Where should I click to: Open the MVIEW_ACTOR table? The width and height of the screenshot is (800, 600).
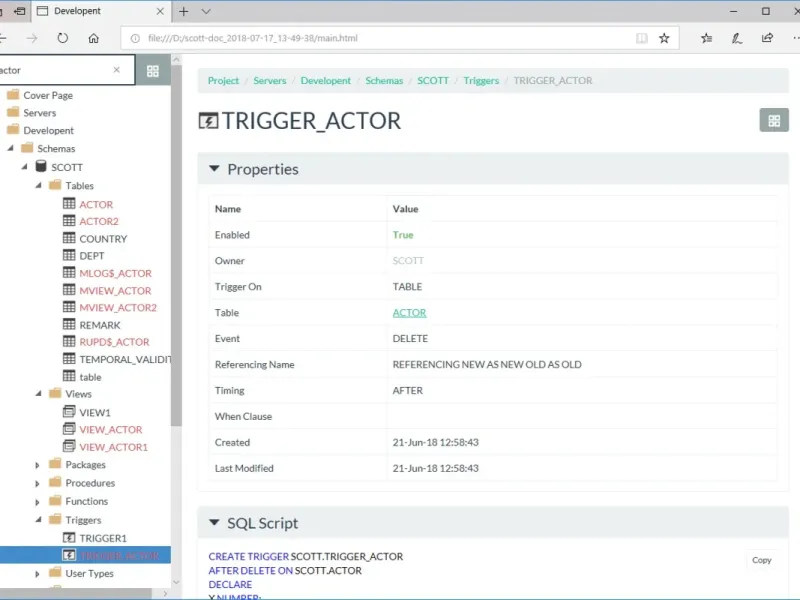pyautogui.click(x=115, y=291)
